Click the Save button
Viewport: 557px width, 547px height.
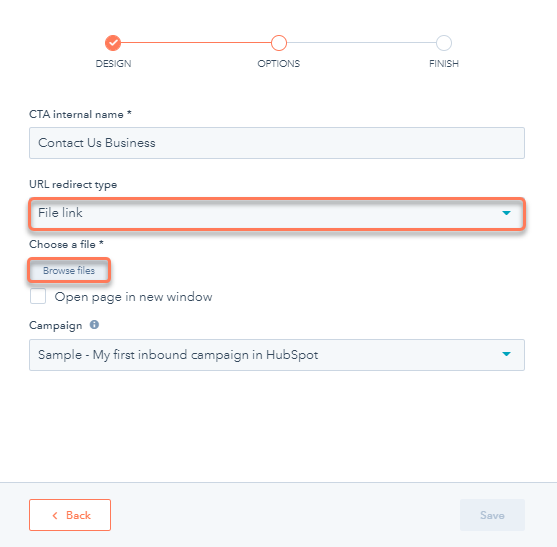coord(492,515)
